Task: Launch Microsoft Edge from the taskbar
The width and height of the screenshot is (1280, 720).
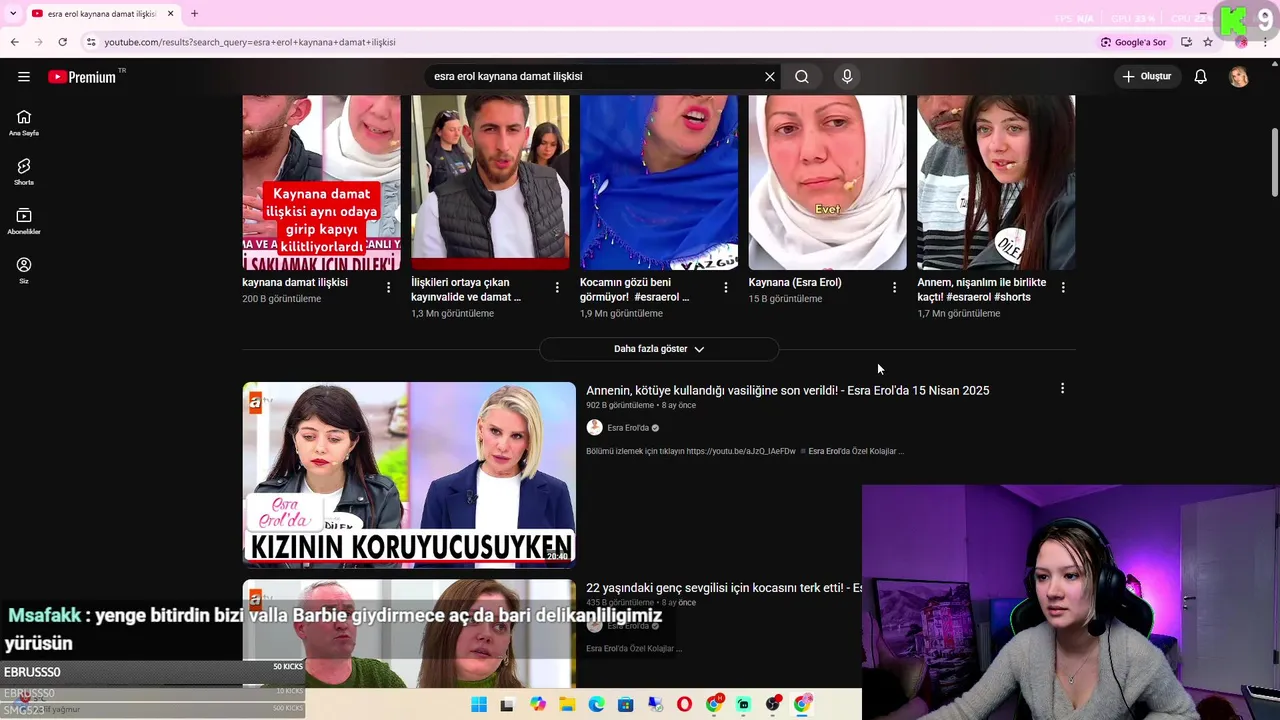Action: pos(596,705)
